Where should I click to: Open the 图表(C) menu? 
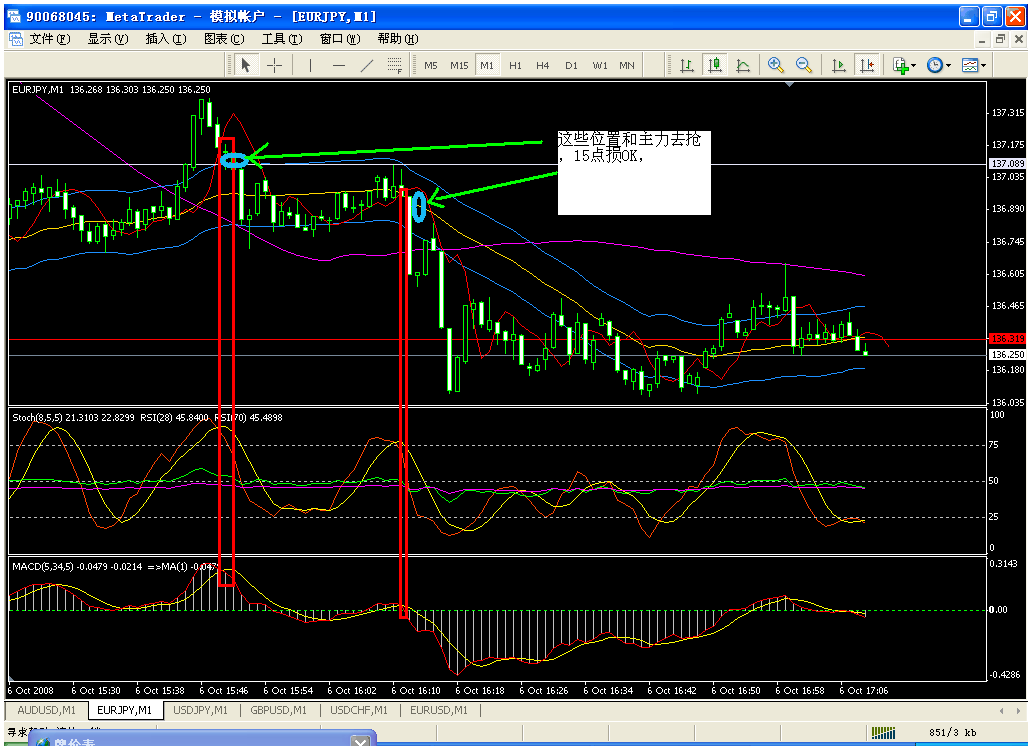pos(224,39)
